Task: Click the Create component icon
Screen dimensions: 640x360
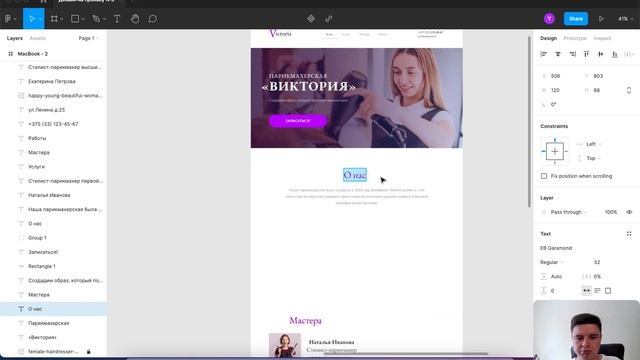Action: click(x=311, y=19)
